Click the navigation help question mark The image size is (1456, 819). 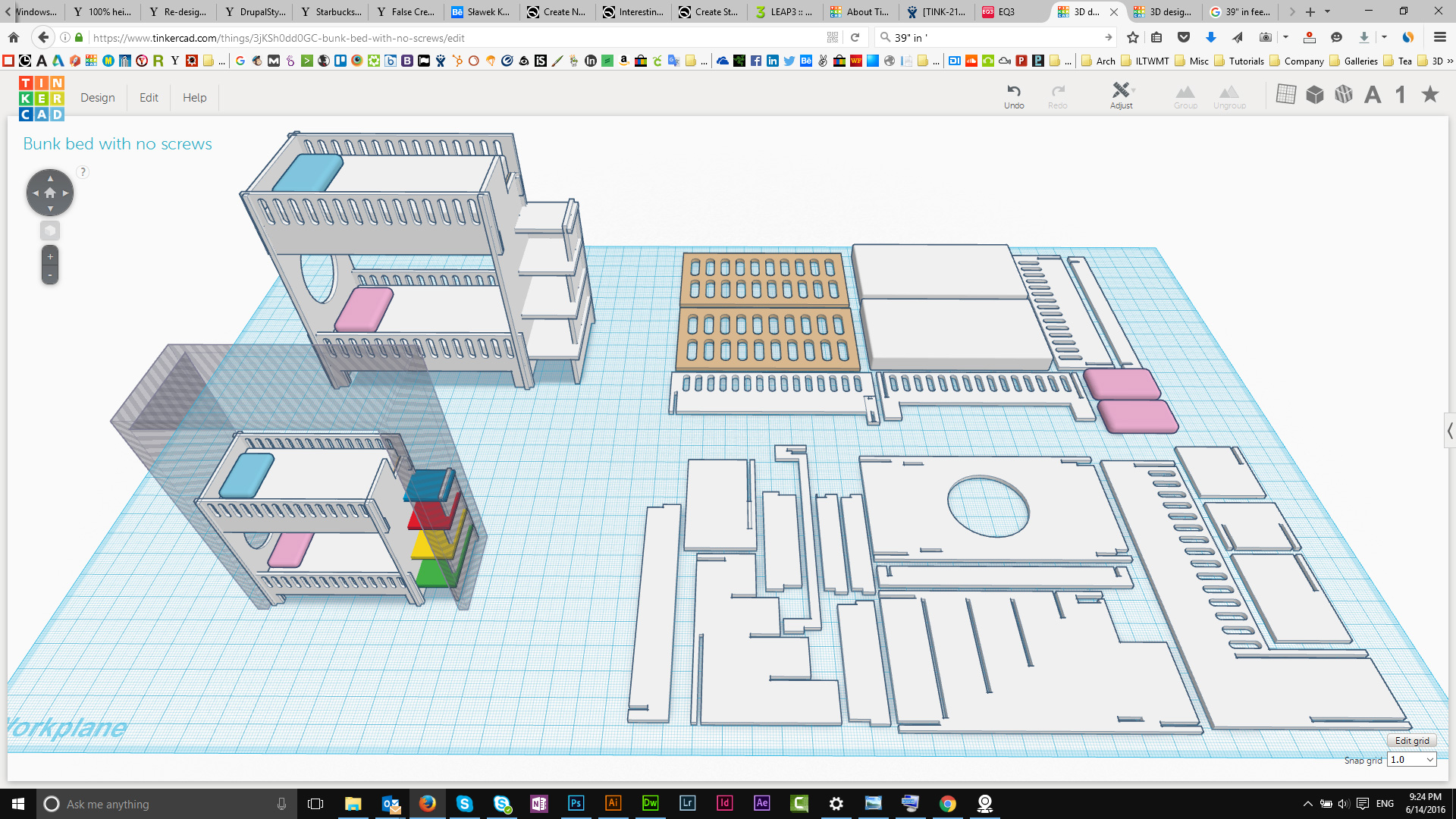click(83, 172)
